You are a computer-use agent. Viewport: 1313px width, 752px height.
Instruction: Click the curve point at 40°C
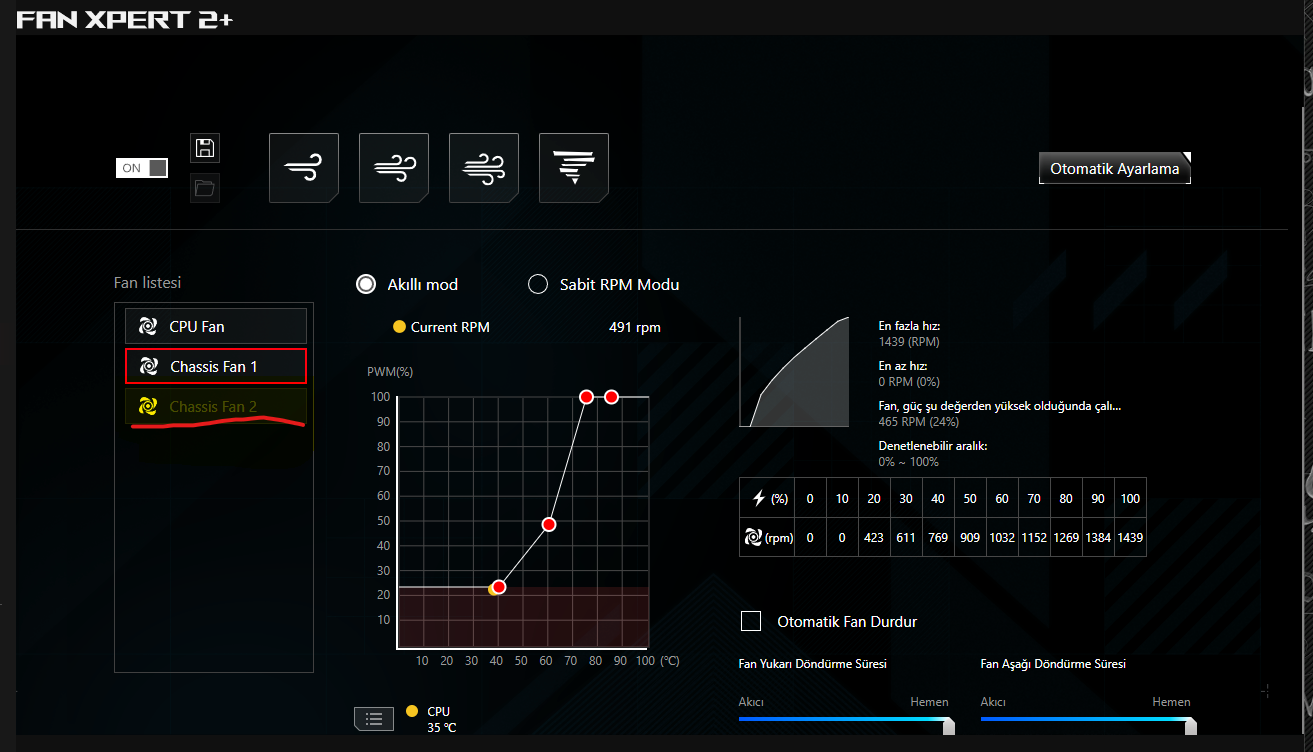[x=499, y=587]
